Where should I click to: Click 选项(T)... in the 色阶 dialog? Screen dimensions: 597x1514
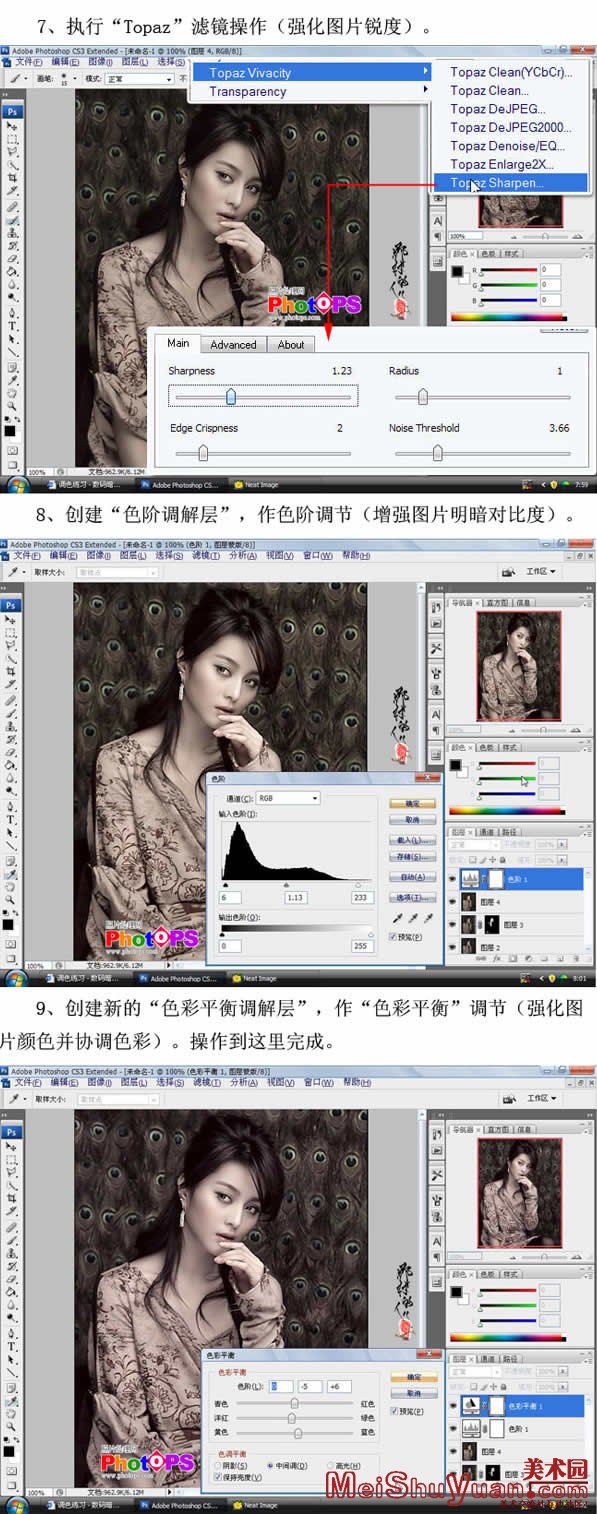412,897
